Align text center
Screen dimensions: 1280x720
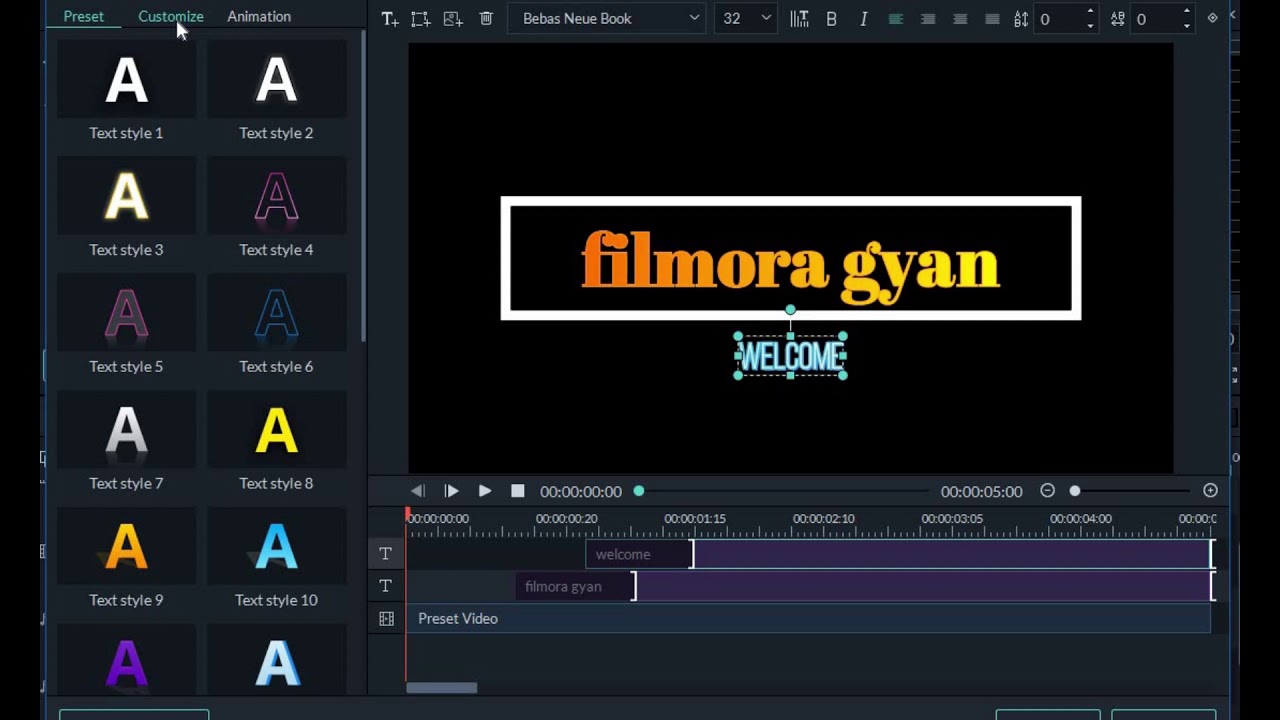point(928,19)
